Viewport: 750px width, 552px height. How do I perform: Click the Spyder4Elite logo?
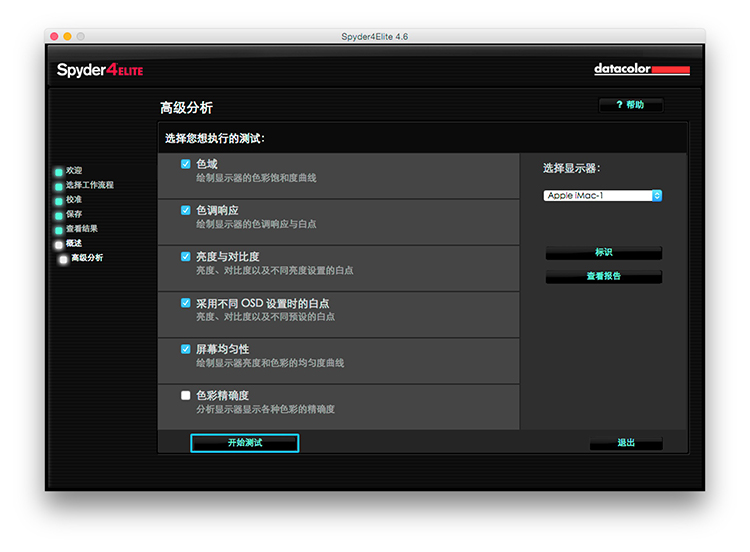(x=100, y=70)
